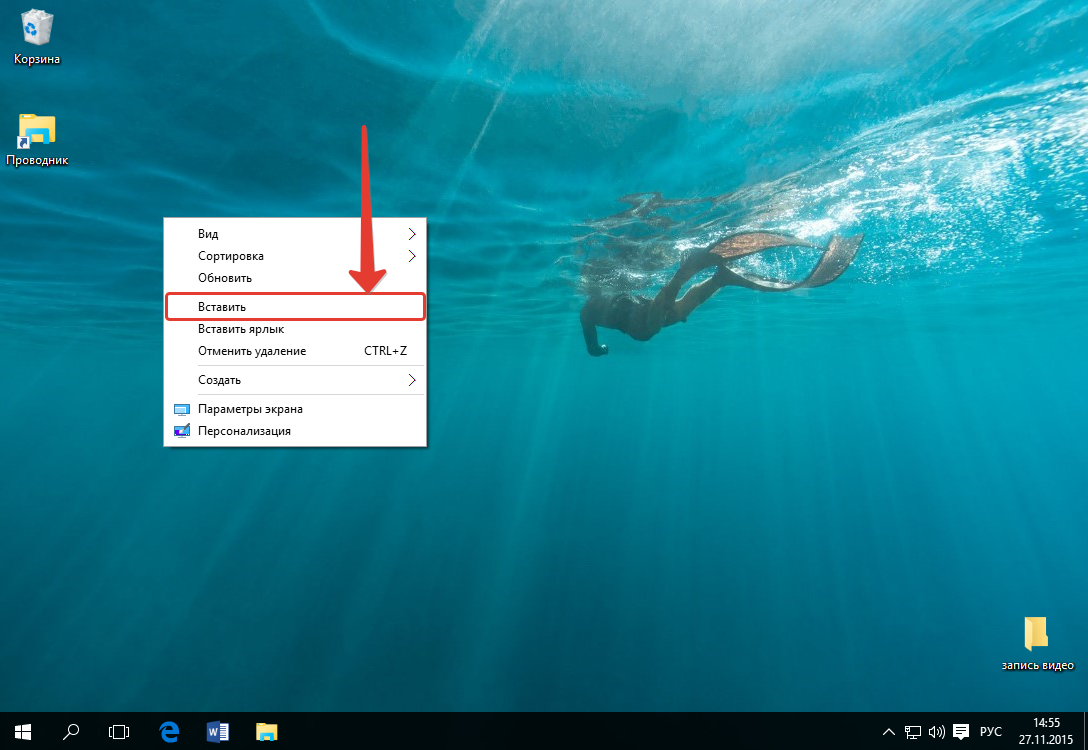Open the volume speaker tray icon
Viewport: 1088px width, 750px height.
tap(936, 732)
